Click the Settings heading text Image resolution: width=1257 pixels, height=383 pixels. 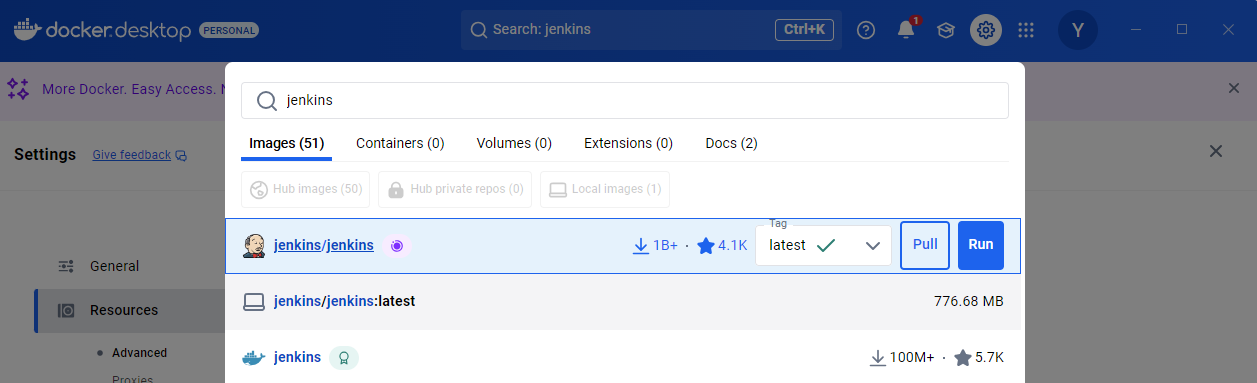click(45, 154)
